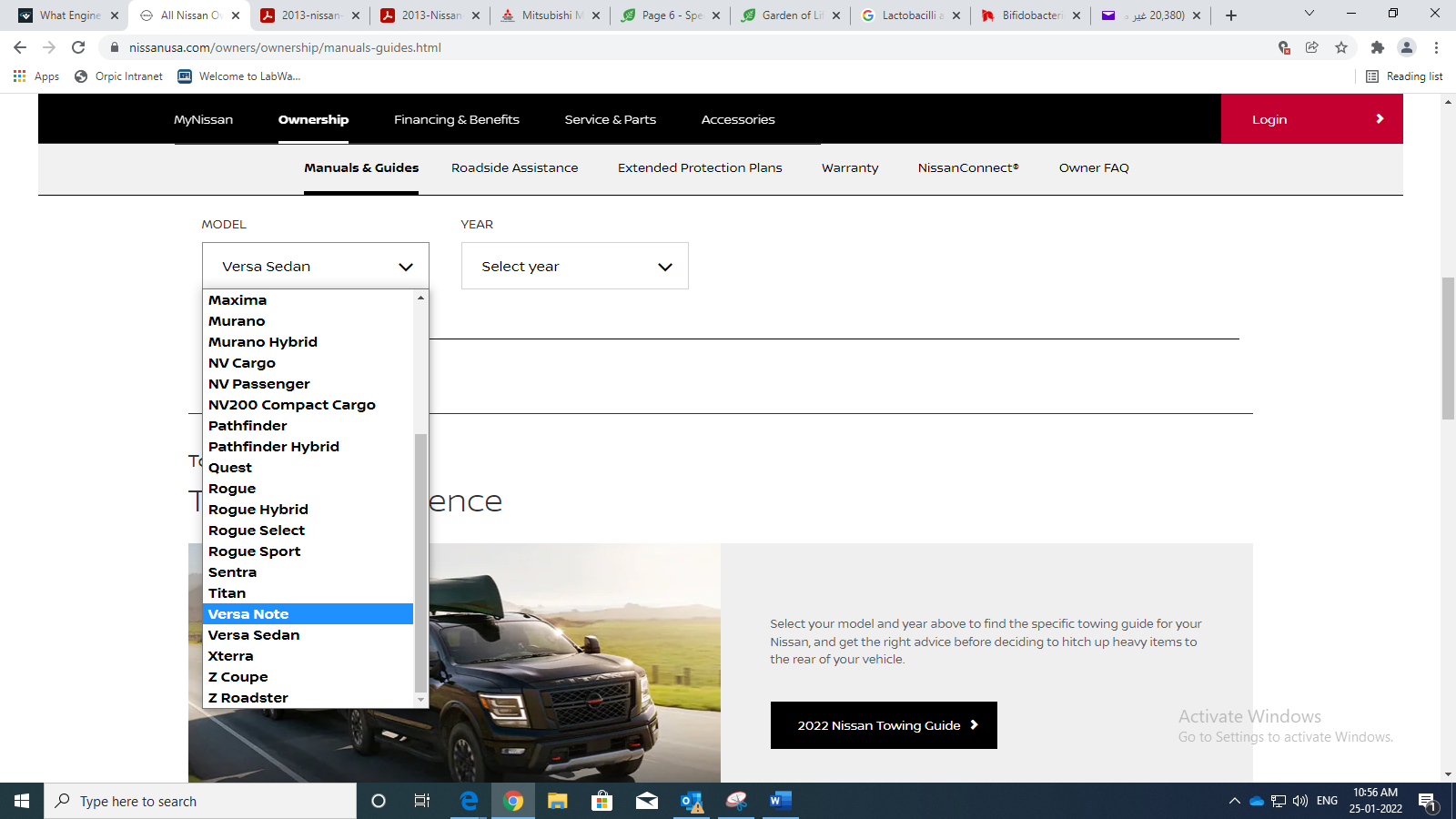Switch to the Roadside Assistance tab
1456x819 pixels.
[x=514, y=167]
